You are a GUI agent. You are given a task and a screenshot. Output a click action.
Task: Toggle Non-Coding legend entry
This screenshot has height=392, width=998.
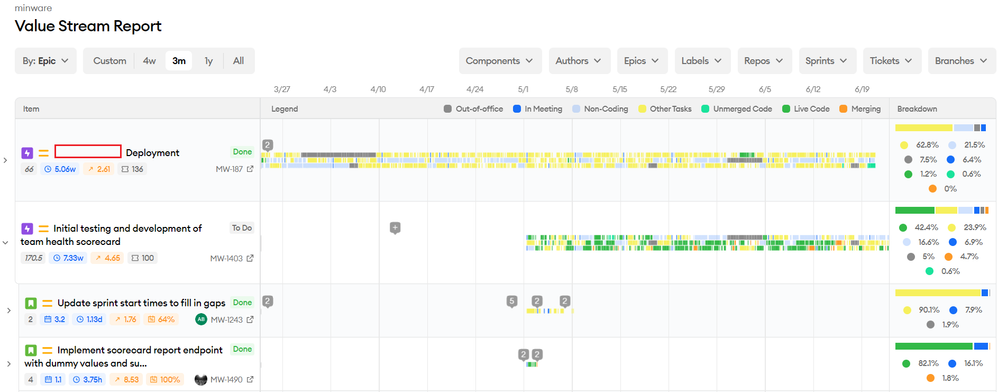point(600,109)
